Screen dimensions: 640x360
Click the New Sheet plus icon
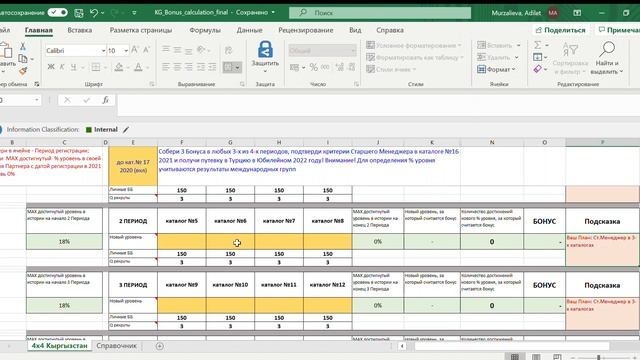(x=160, y=346)
